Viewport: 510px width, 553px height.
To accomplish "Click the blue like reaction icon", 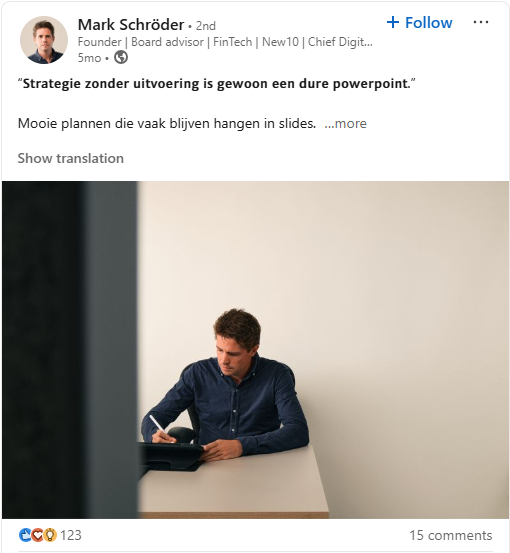I will coord(25,535).
